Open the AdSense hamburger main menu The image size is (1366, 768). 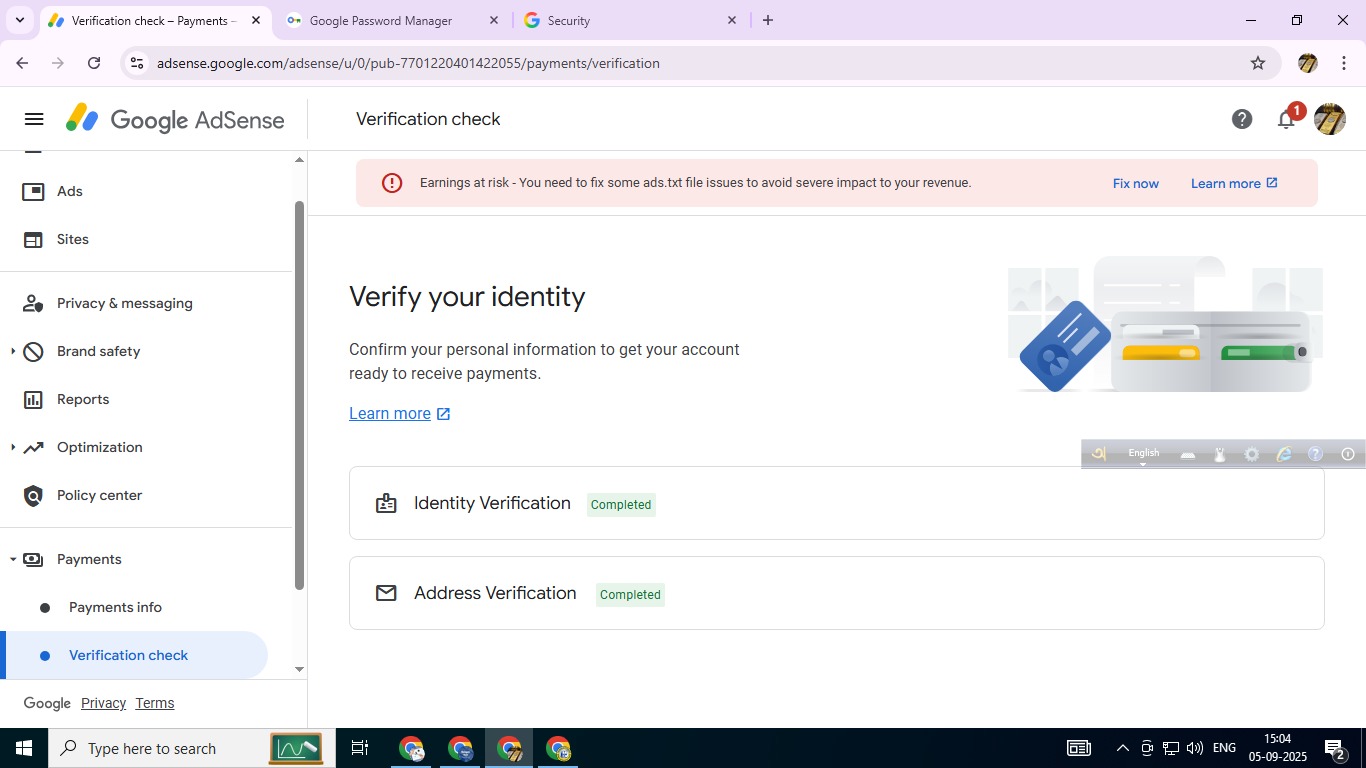pyautogui.click(x=34, y=120)
